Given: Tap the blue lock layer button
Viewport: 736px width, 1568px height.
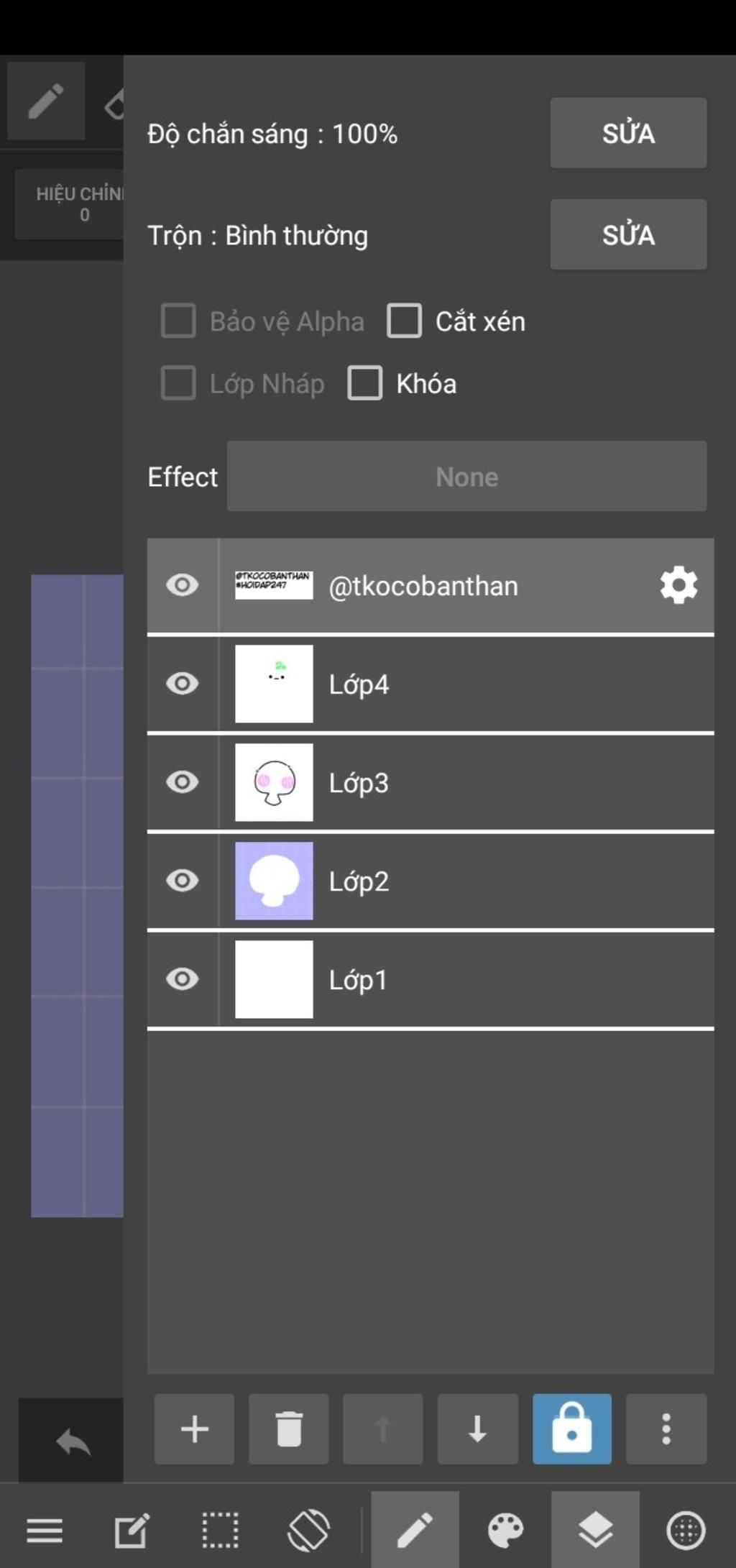Looking at the screenshot, I should [x=571, y=1429].
